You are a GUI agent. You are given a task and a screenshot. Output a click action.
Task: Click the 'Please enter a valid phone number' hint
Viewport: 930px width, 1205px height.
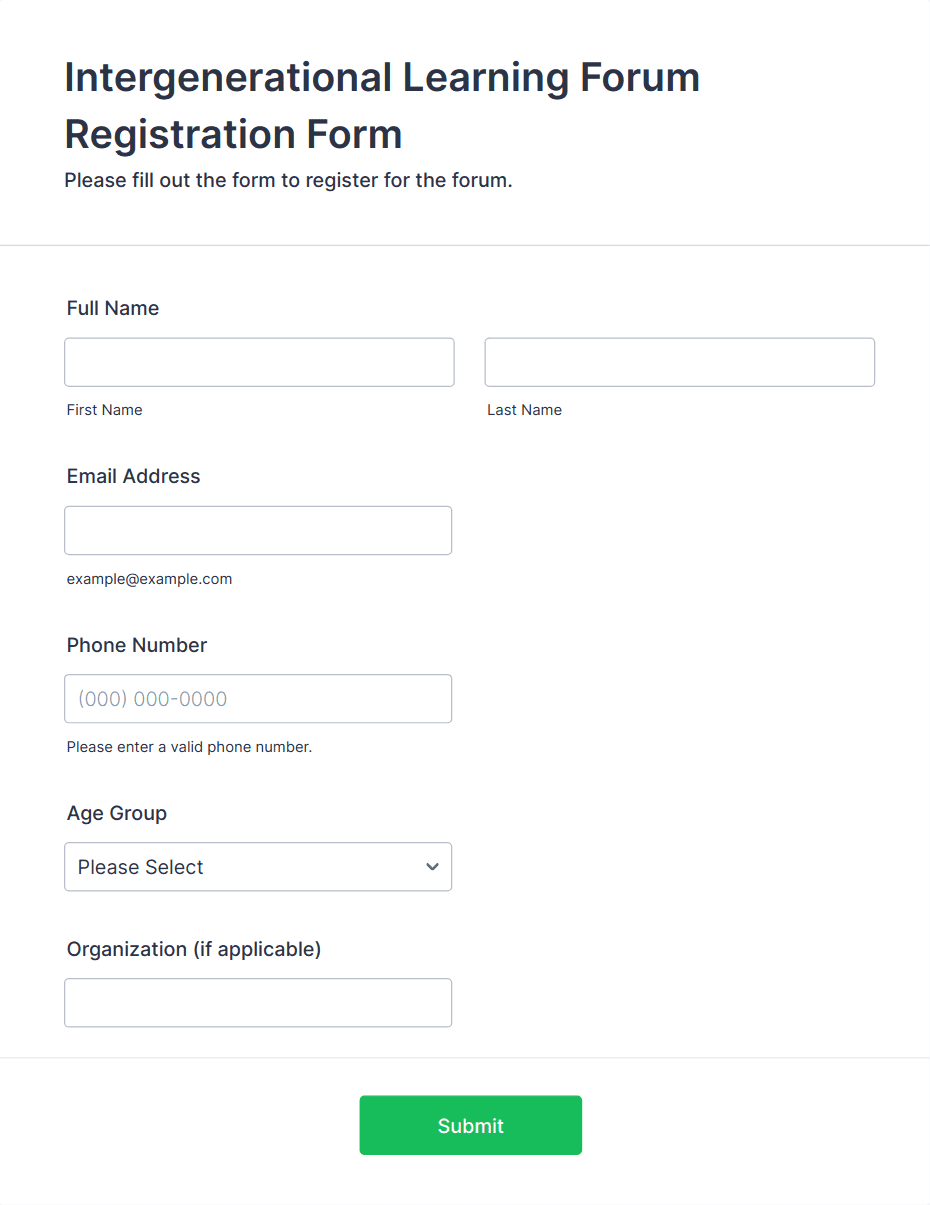coord(189,747)
